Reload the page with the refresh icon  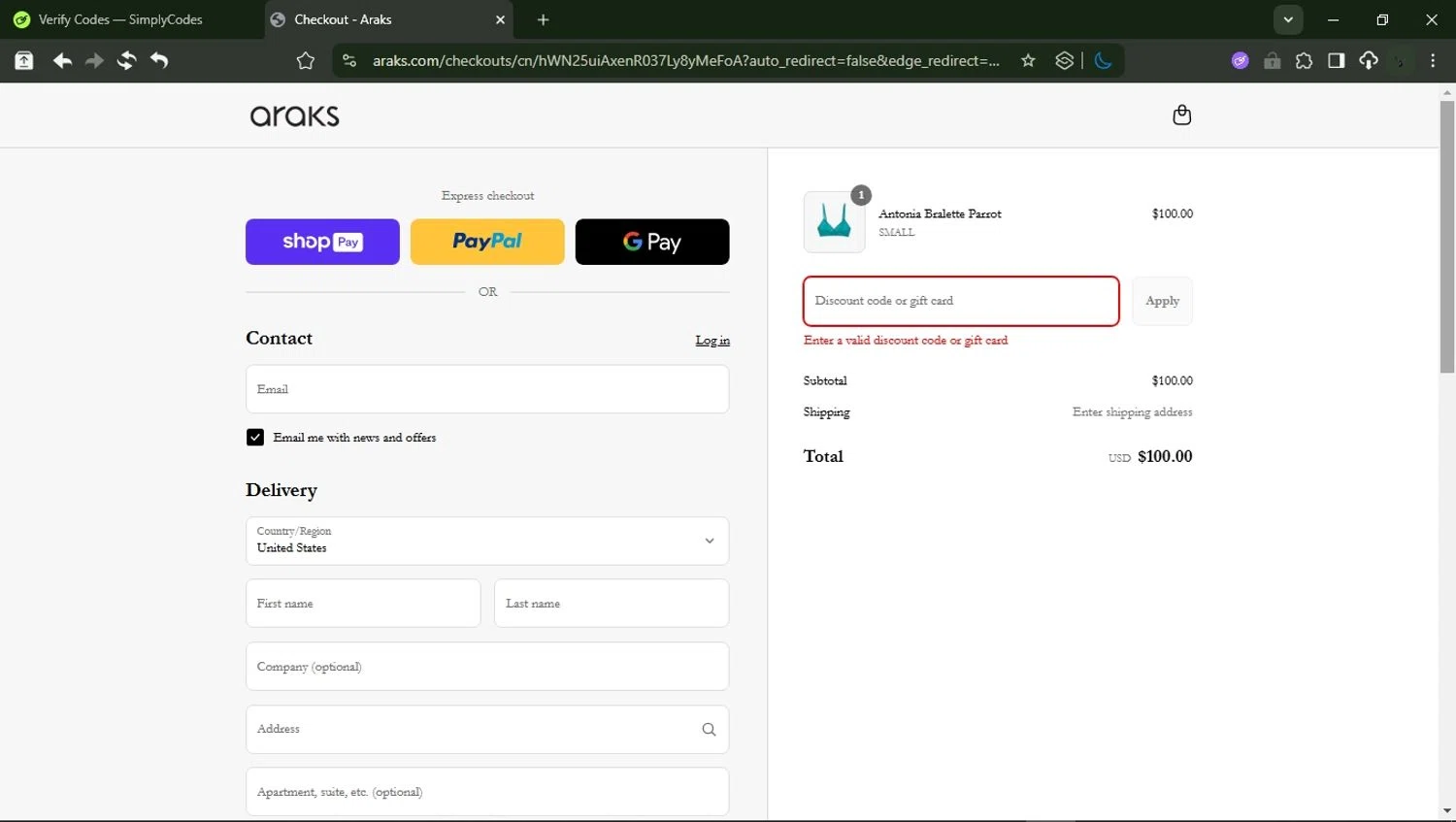(126, 61)
